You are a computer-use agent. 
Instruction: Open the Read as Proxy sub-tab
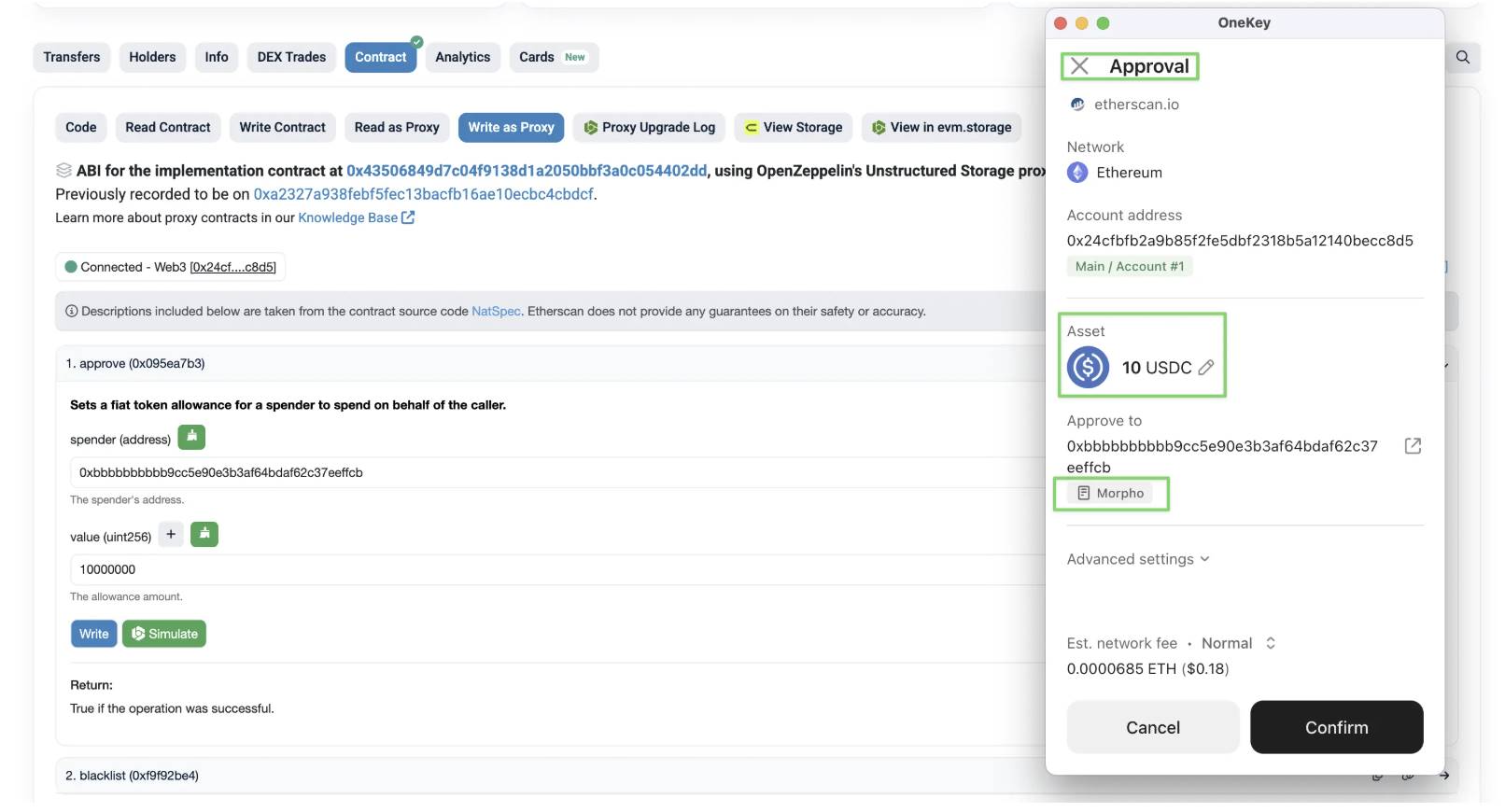tap(397, 127)
